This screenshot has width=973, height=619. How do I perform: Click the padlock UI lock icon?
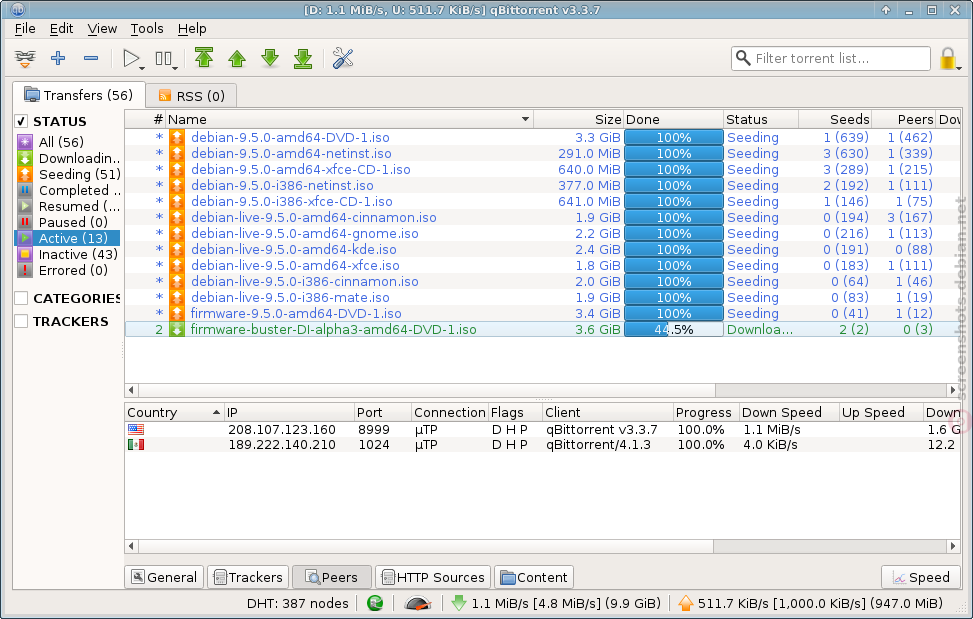tap(948, 59)
